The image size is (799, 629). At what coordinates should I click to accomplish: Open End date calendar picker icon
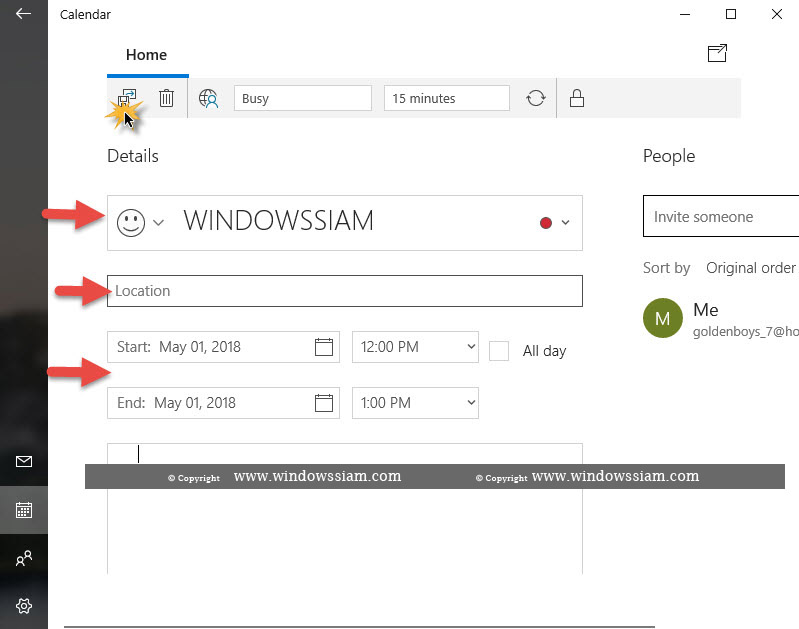[x=324, y=403]
